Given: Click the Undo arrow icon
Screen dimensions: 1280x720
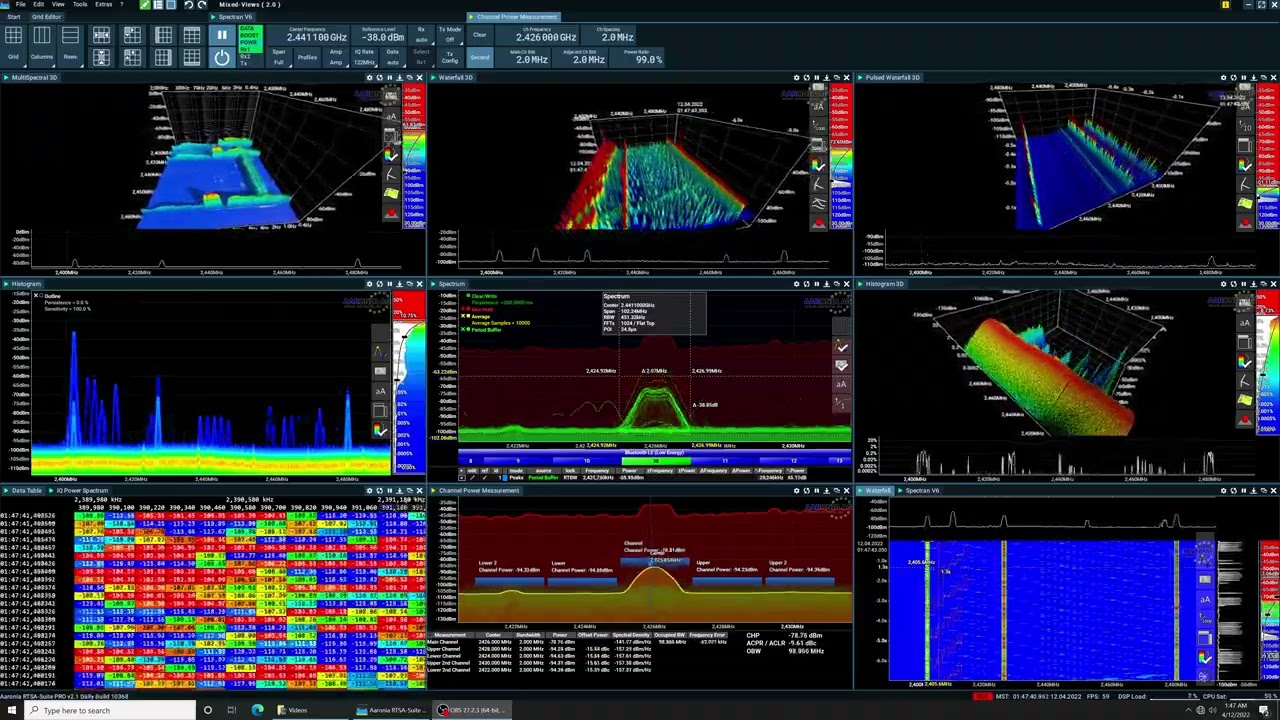Looking at the screenshot, I should click(x=188, y=5).
